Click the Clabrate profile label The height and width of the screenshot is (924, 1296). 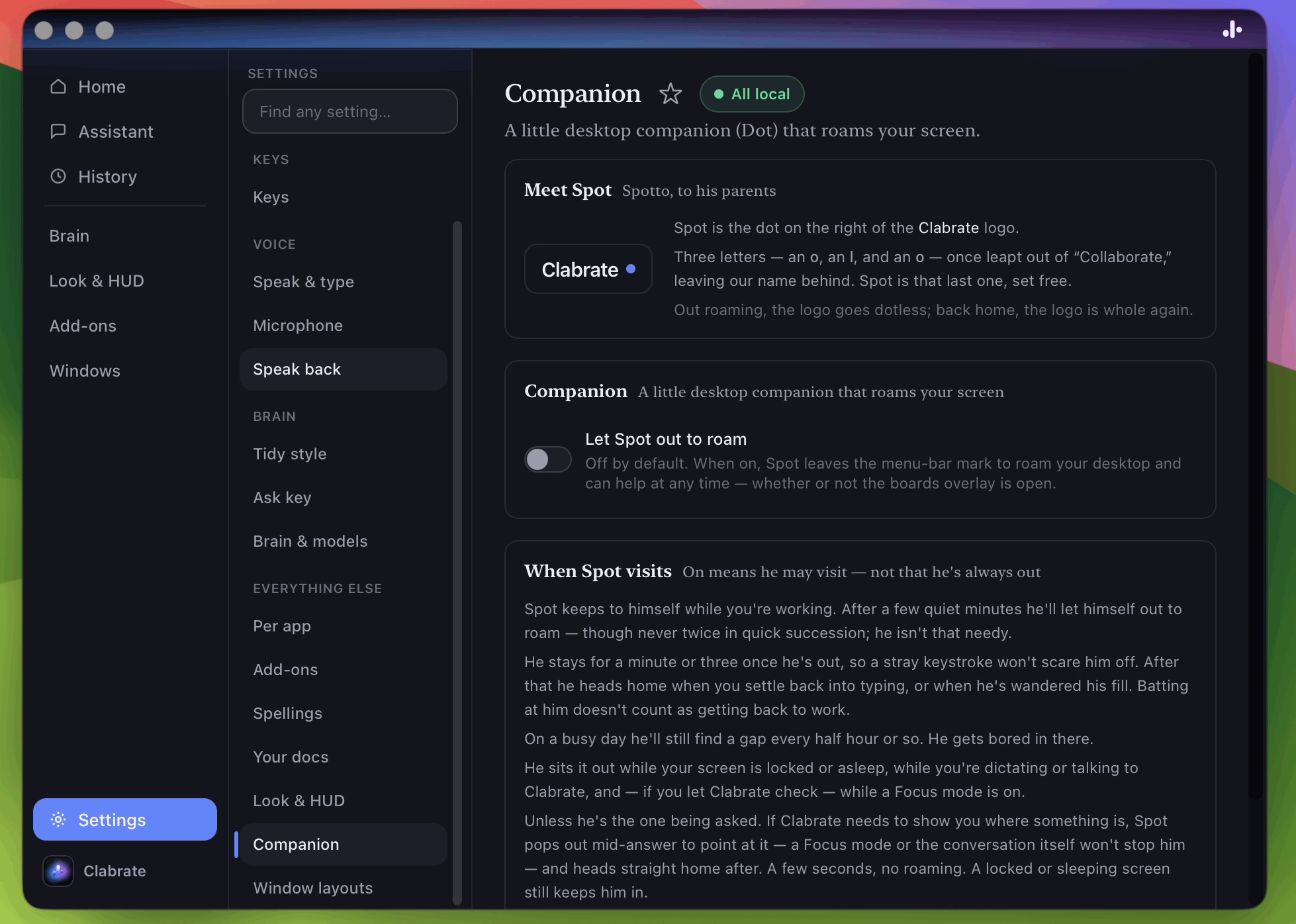pyautogui.click(x=115, y=871)
